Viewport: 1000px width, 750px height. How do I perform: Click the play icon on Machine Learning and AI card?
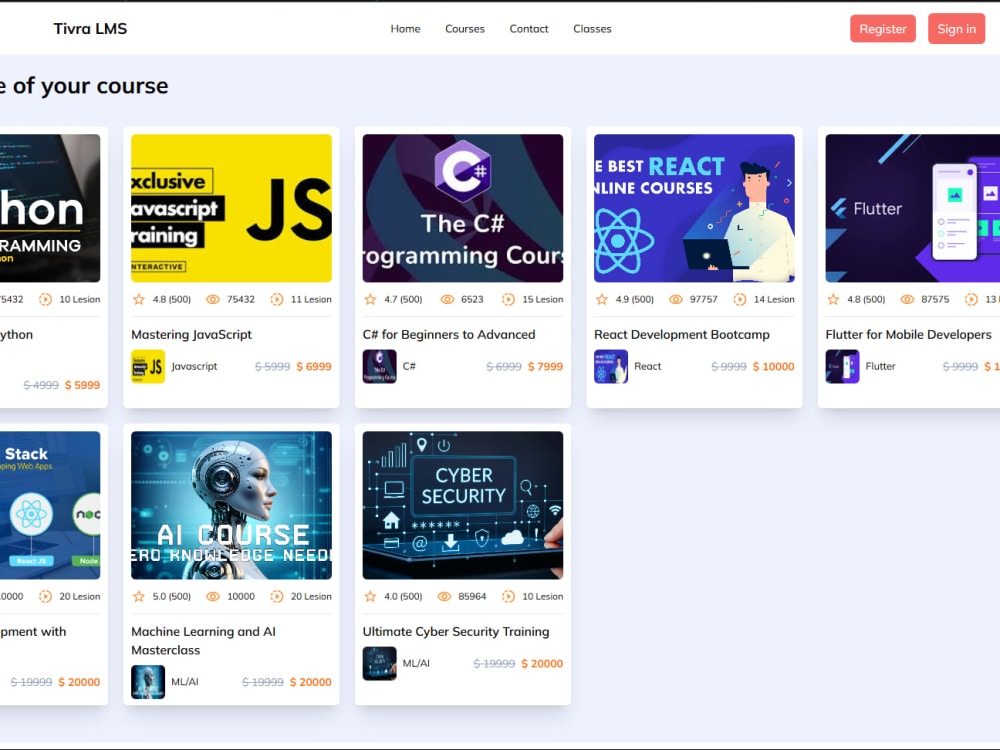[277, 596]
